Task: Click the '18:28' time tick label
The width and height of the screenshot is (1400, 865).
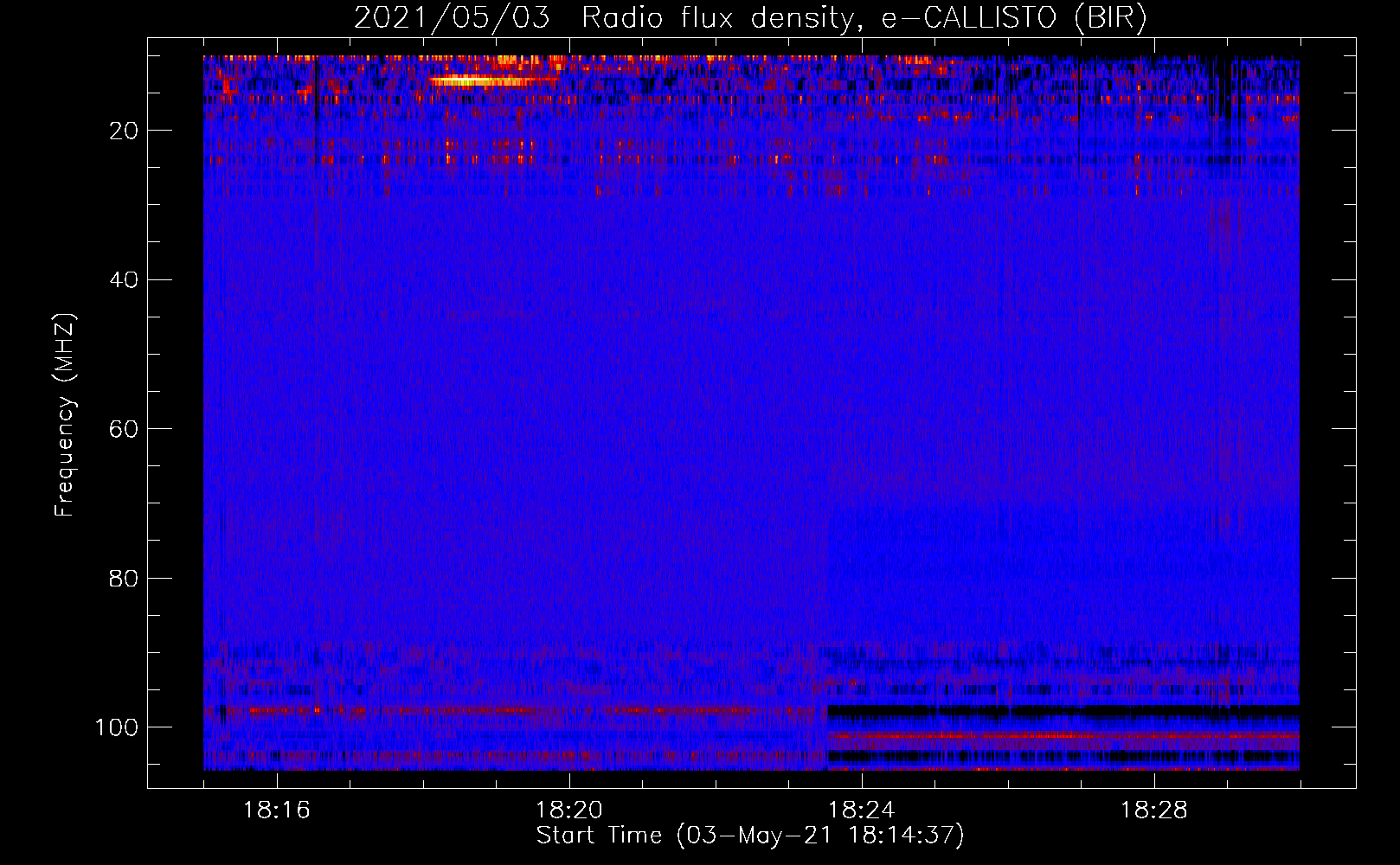Action: (1154, 811)
